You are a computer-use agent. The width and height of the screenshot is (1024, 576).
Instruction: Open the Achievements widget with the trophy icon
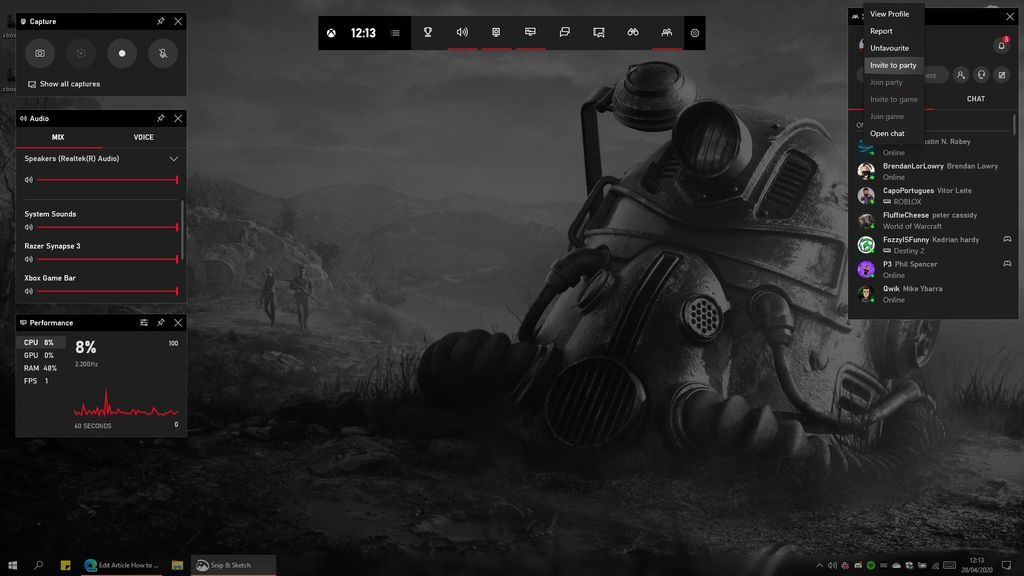click(428, 32)
